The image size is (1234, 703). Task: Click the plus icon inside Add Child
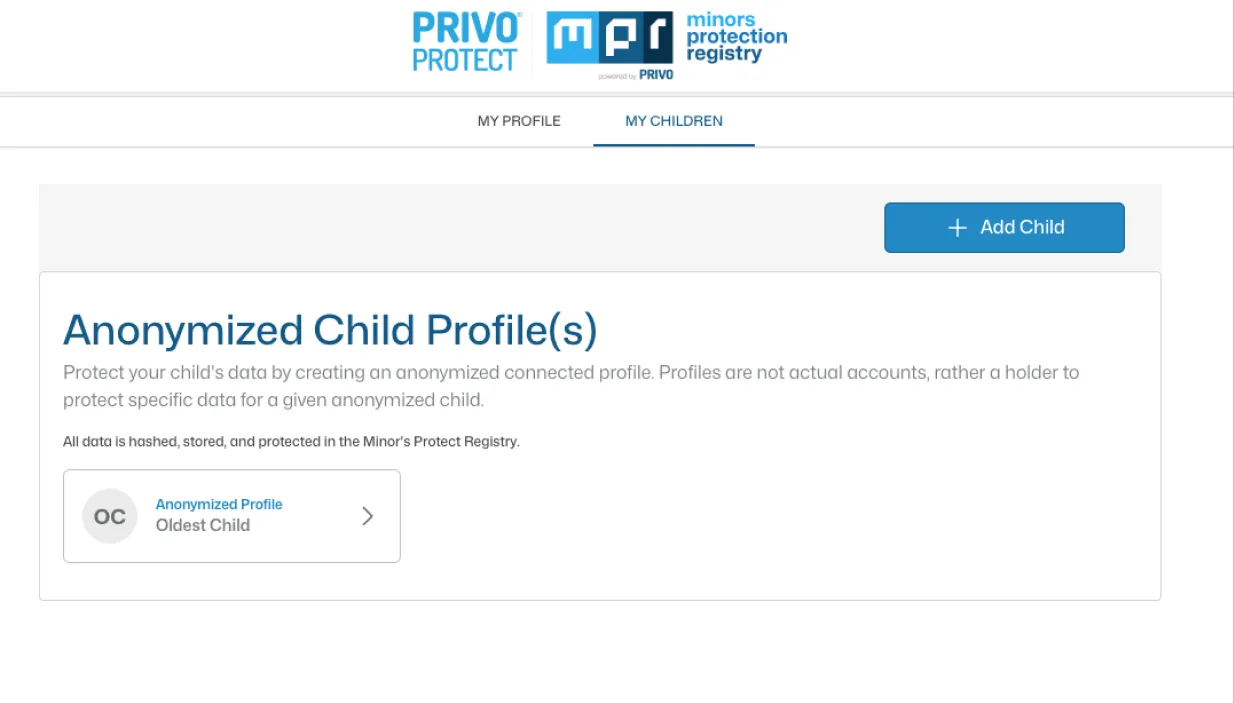click(957, 227)
